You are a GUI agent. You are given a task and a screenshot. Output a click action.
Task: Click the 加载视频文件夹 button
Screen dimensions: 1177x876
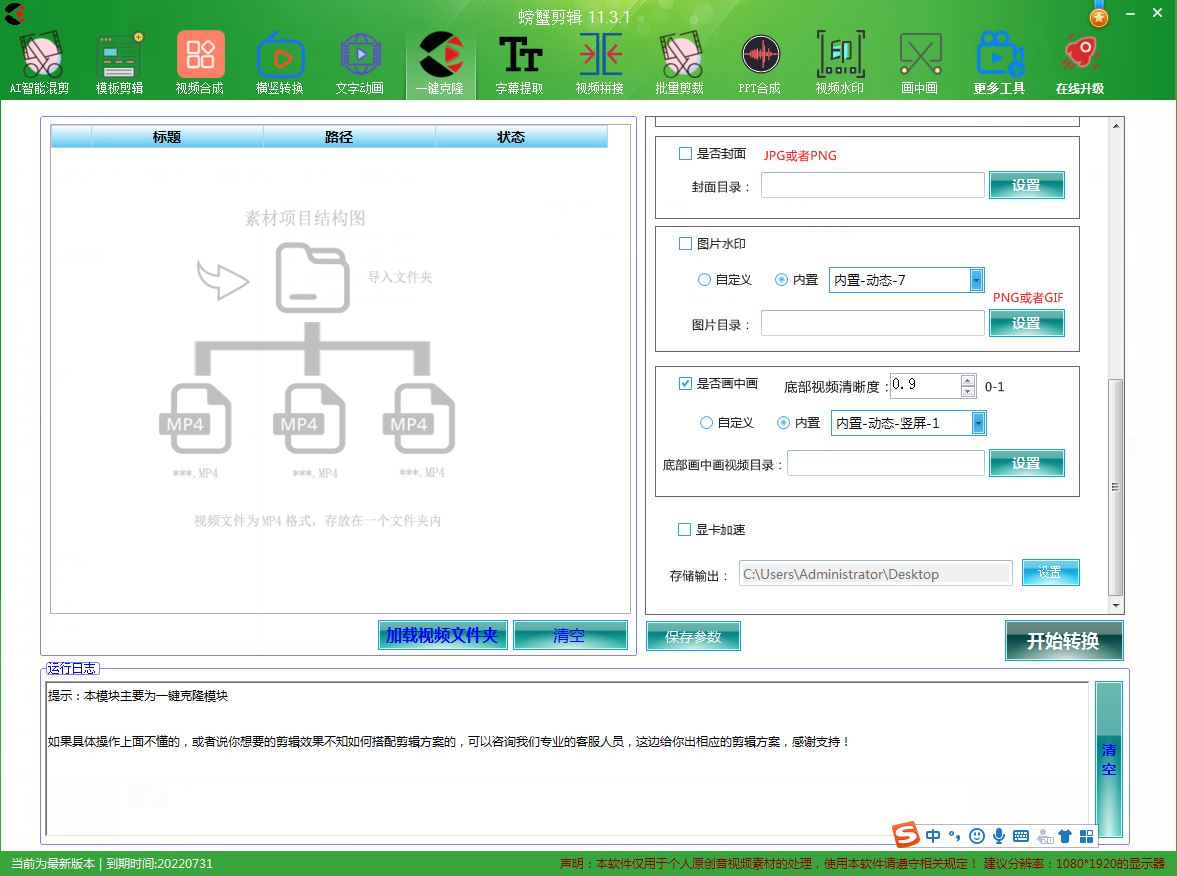click(x=442, y=636)
